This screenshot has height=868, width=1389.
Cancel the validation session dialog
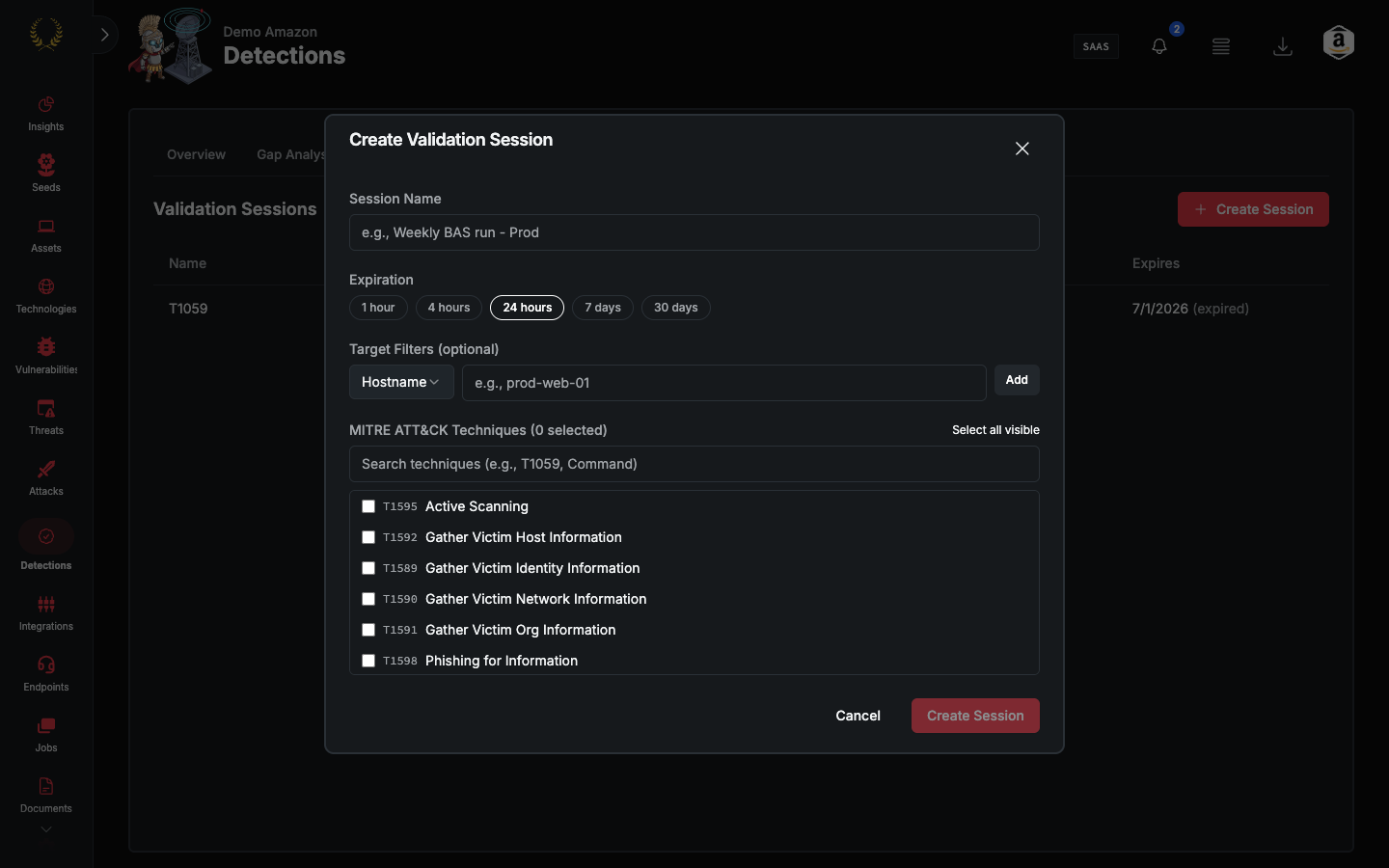click(x=858, y=716)
